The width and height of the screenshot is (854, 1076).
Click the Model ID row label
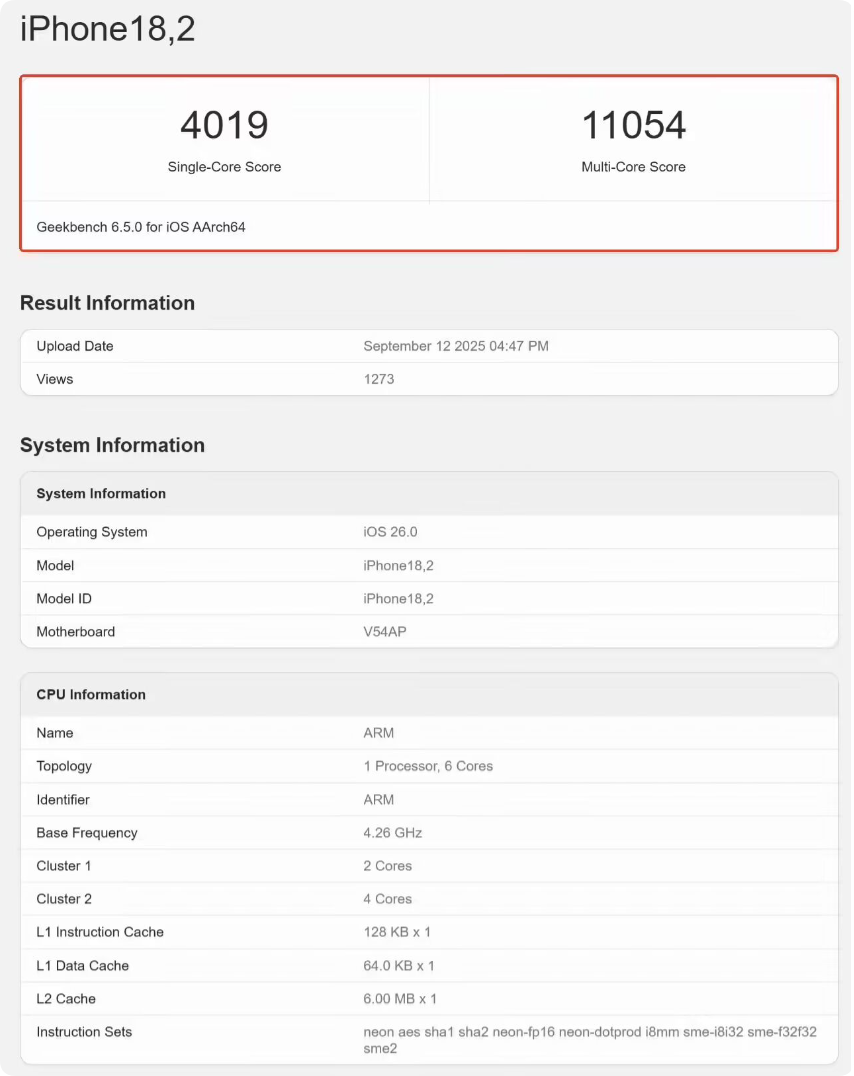pos(64,598)
